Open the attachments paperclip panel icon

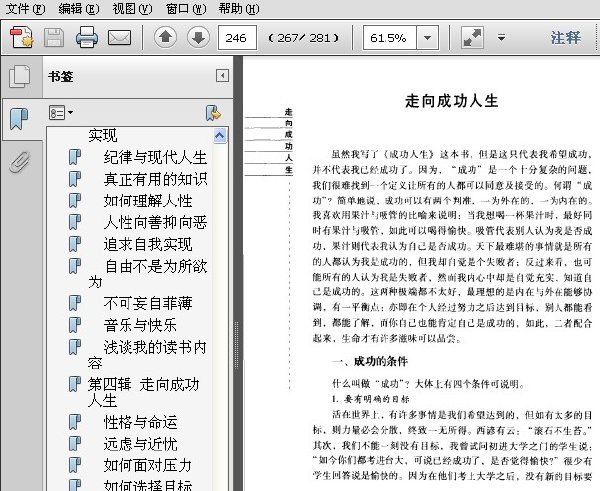(20, 162)
